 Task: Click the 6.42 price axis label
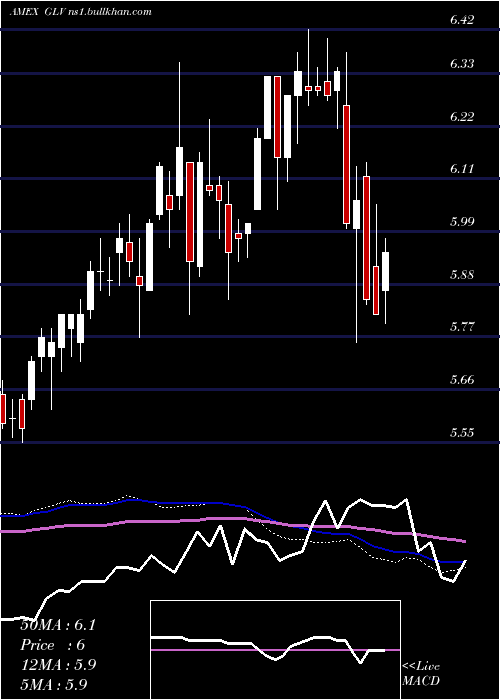pos(462,20)
